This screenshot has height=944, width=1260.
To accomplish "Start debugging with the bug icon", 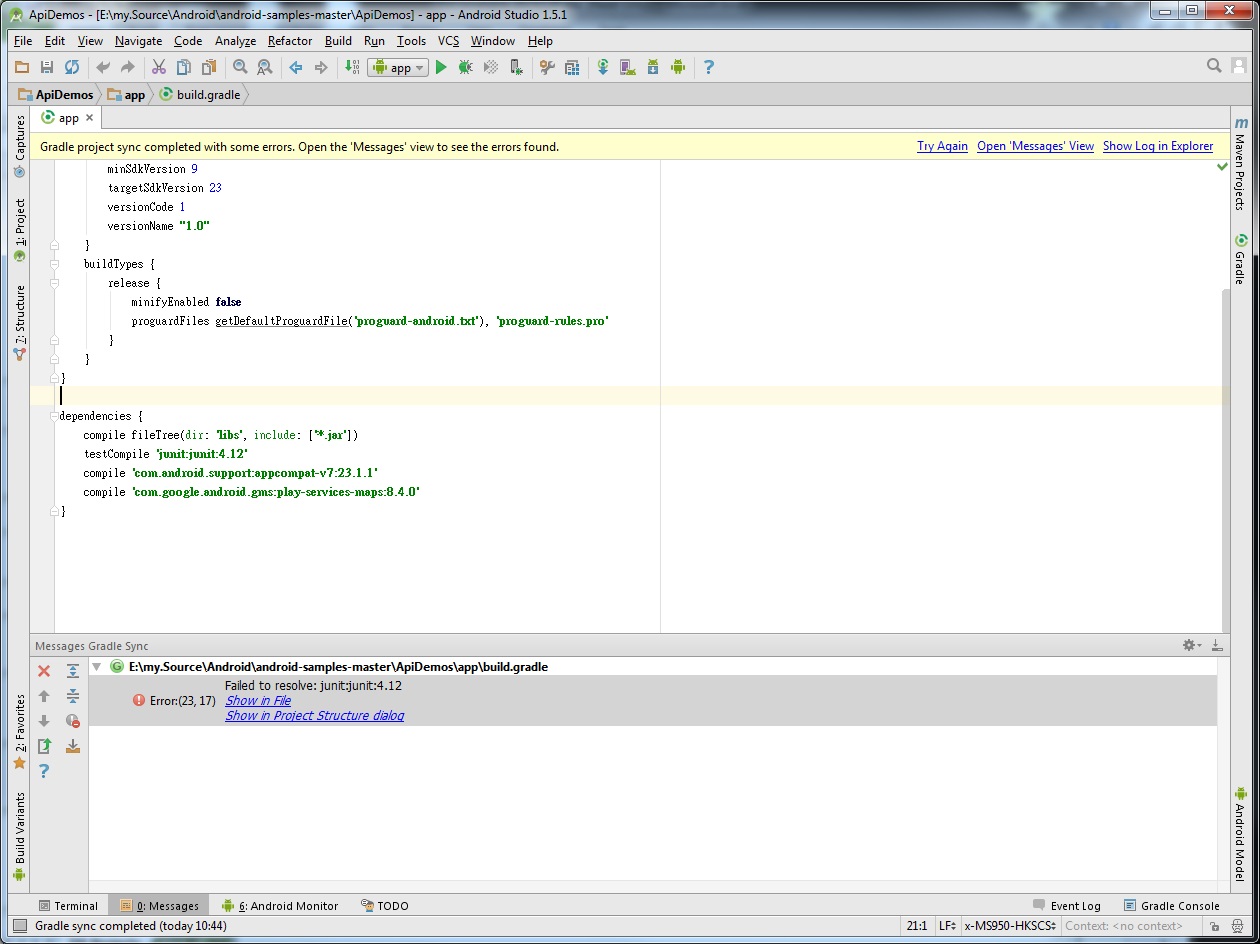I will (466, 67).
